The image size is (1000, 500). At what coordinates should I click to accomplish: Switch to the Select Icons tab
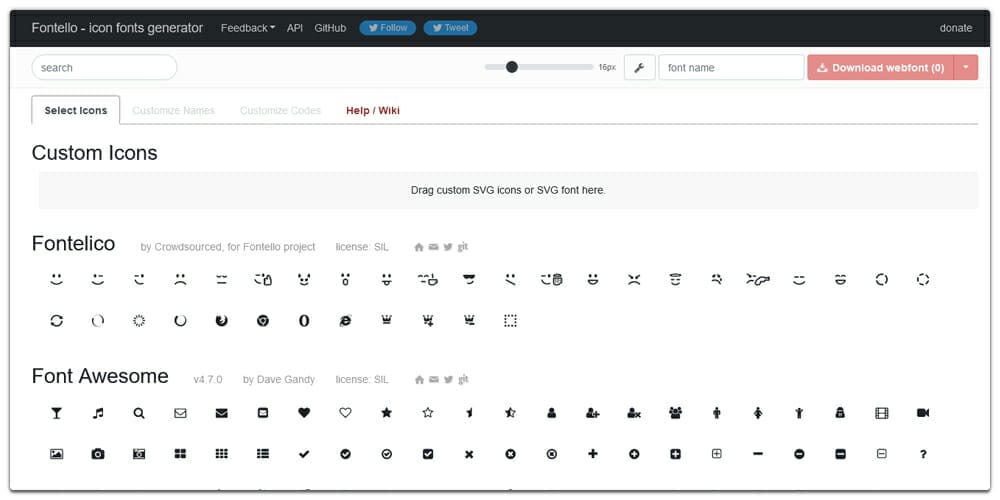point(76,110)
